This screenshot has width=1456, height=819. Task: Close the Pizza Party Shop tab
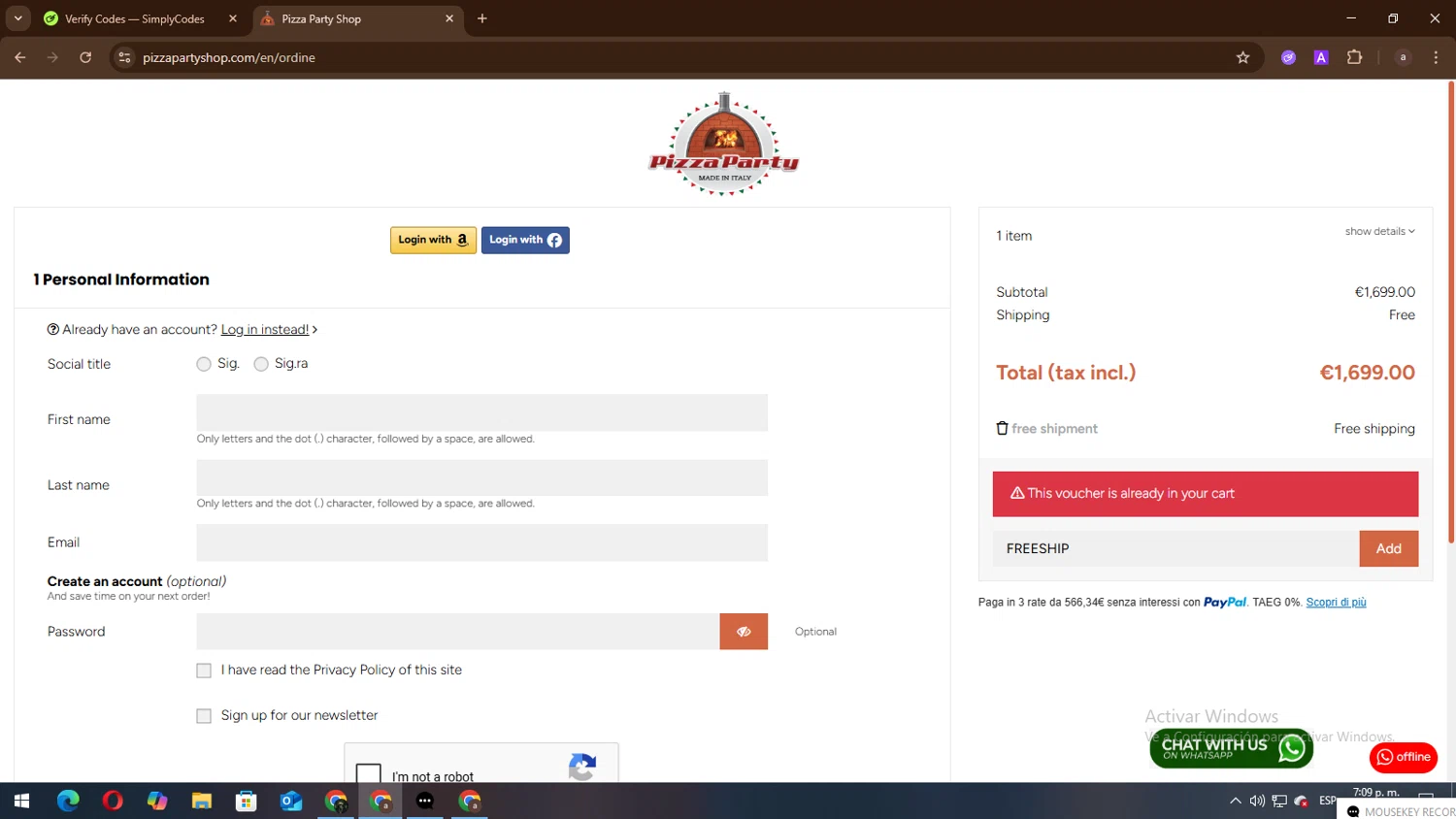[449, 18]
